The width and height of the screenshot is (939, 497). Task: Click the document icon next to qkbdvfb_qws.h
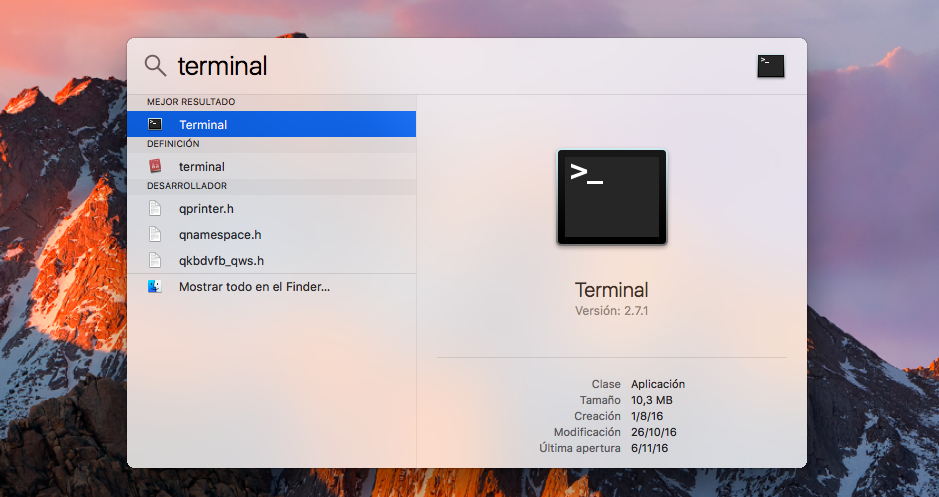point(155,260)
